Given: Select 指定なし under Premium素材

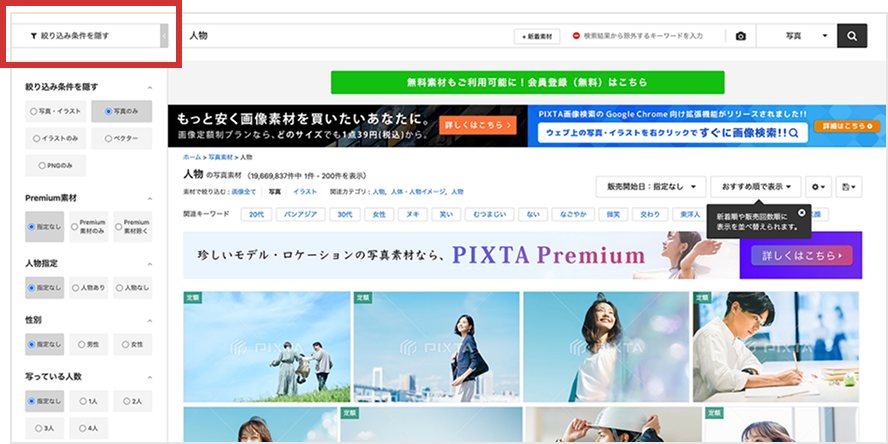Looking at the screenshot, I should (x=45, y=227).
